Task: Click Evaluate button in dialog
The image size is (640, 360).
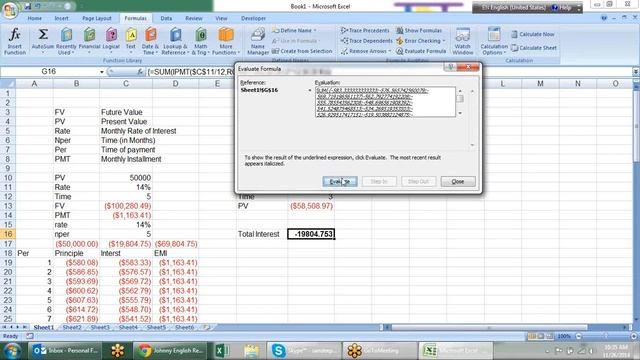Action: [340, 182]
